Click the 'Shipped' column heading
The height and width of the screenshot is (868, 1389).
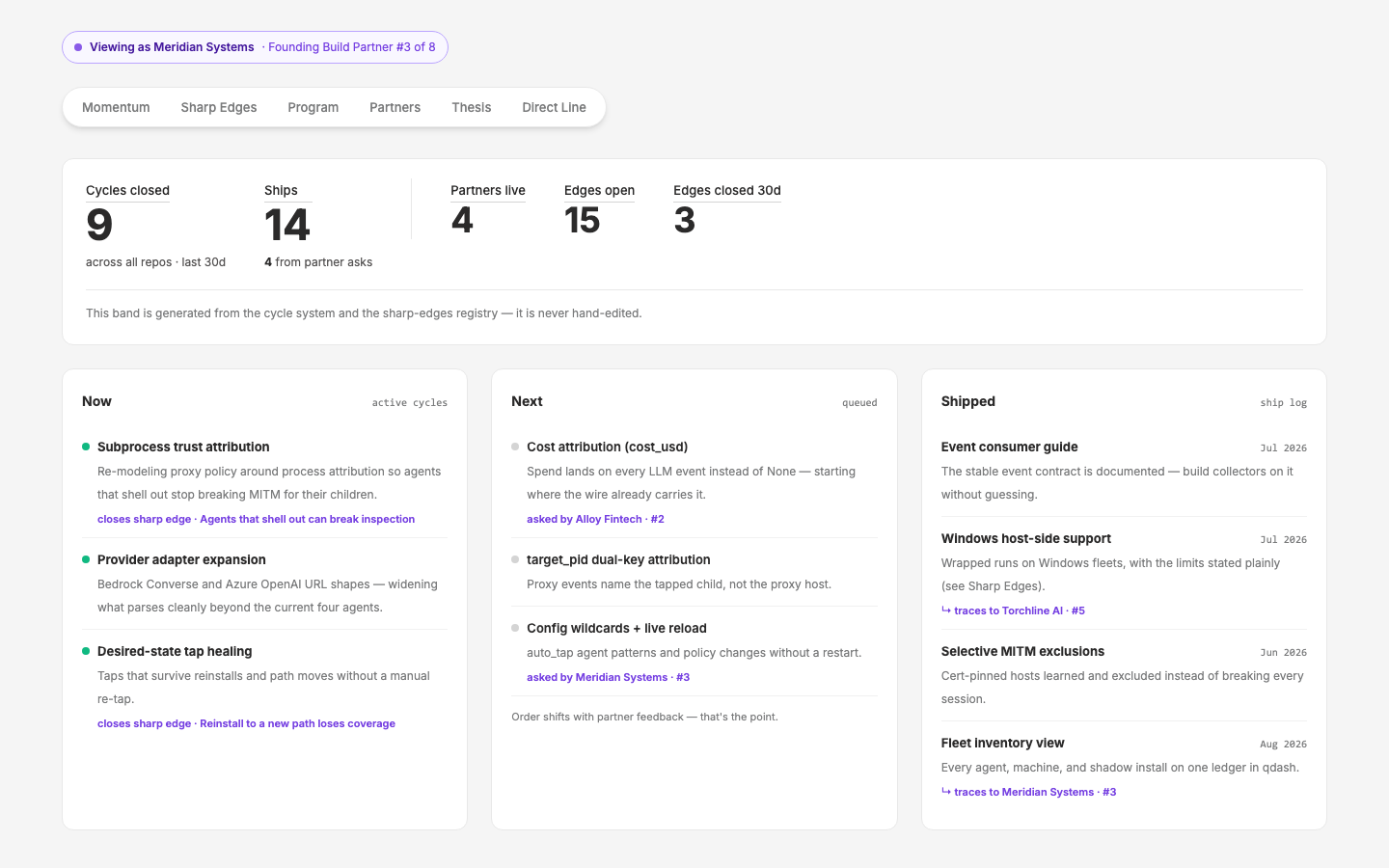tap(968, 401)
